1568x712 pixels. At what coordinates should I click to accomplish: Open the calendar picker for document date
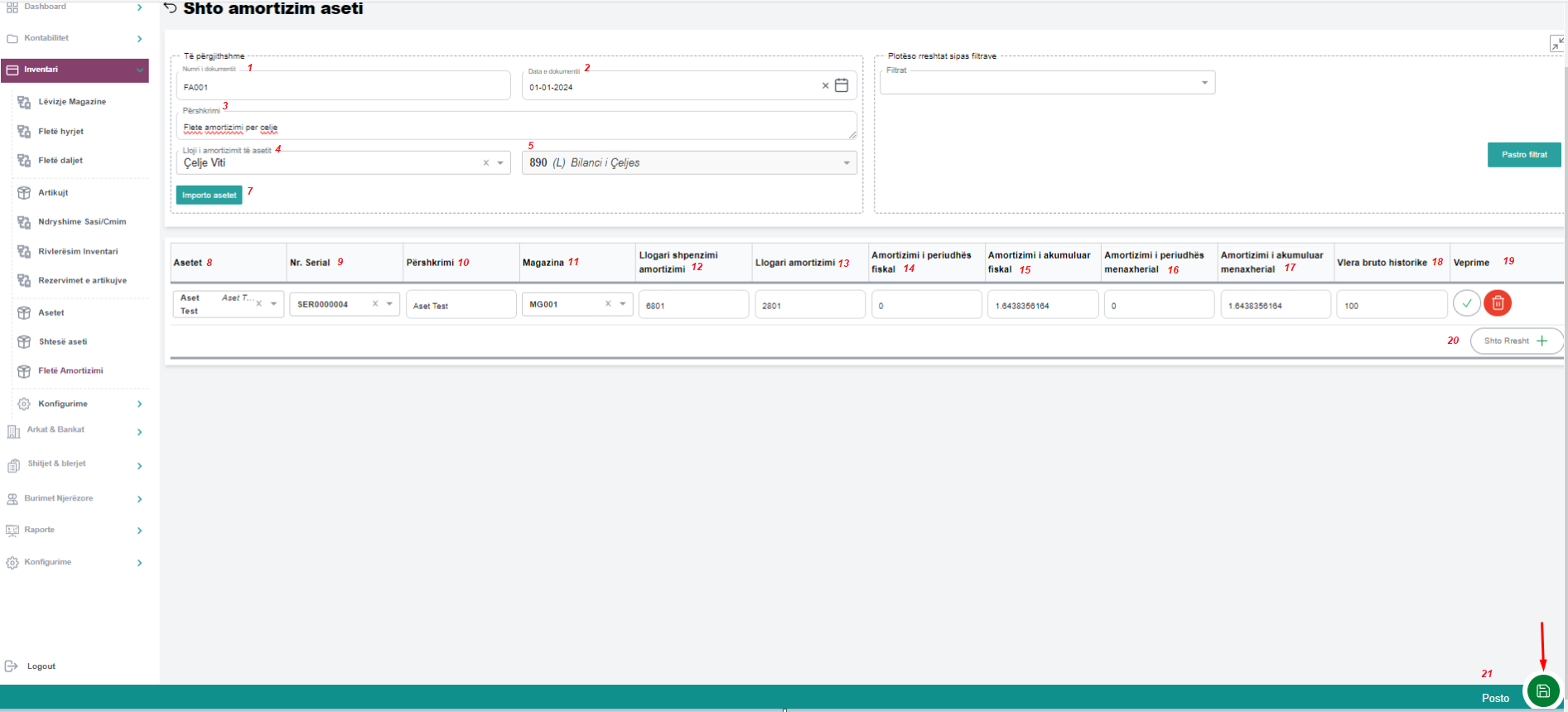(x=842, y=85)
